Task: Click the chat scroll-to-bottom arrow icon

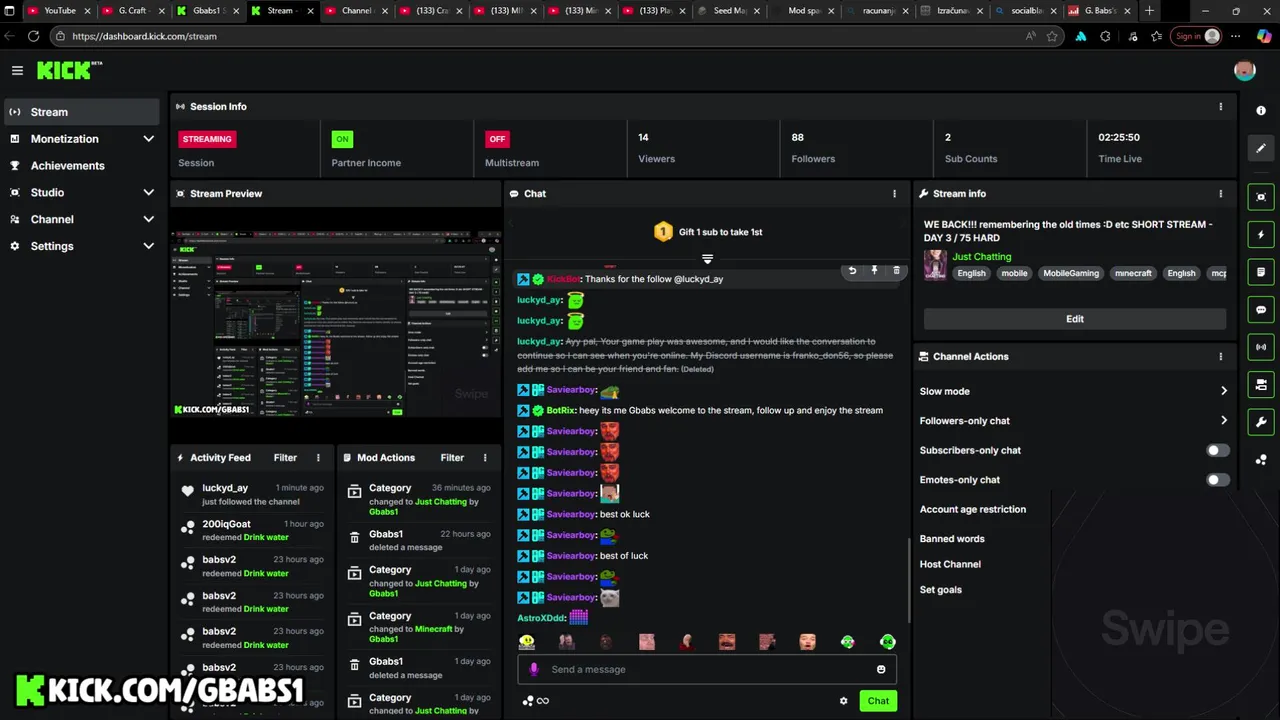Action: (x=707, y=259)
